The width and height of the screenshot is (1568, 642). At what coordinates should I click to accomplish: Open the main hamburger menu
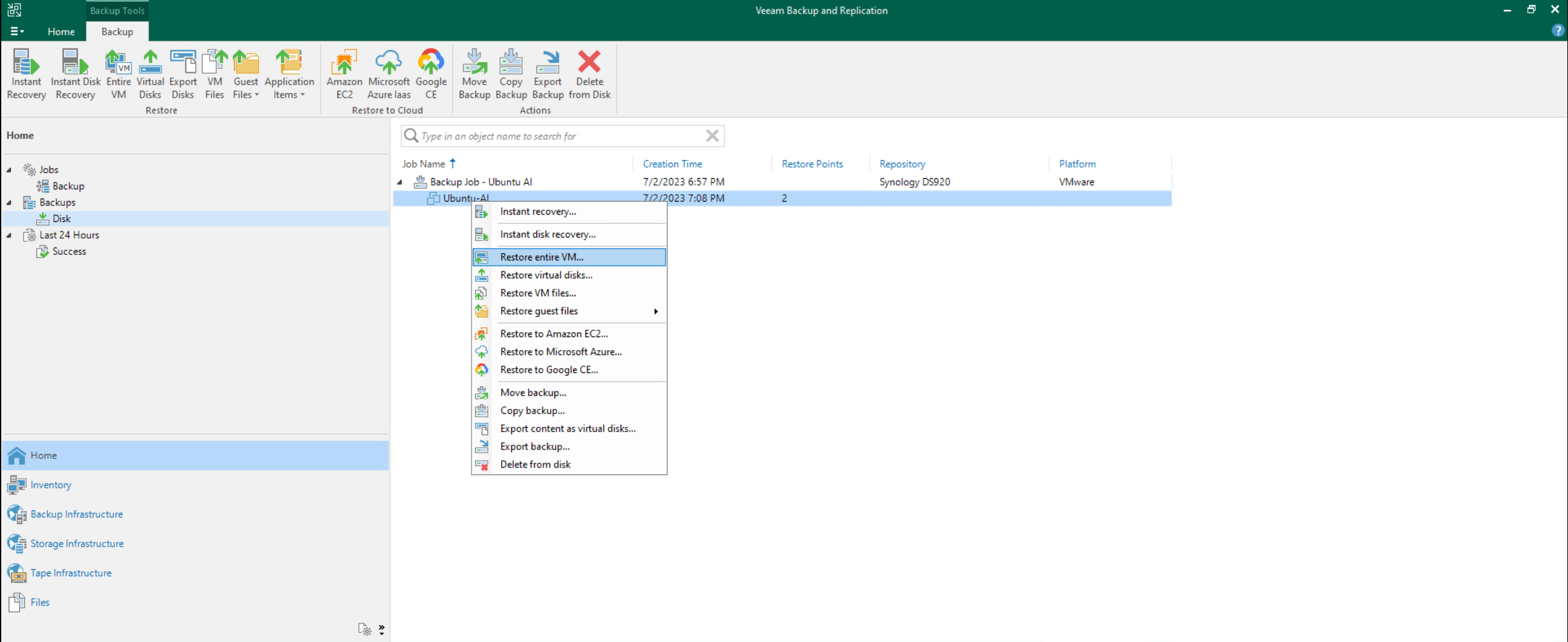coord(17,32)
